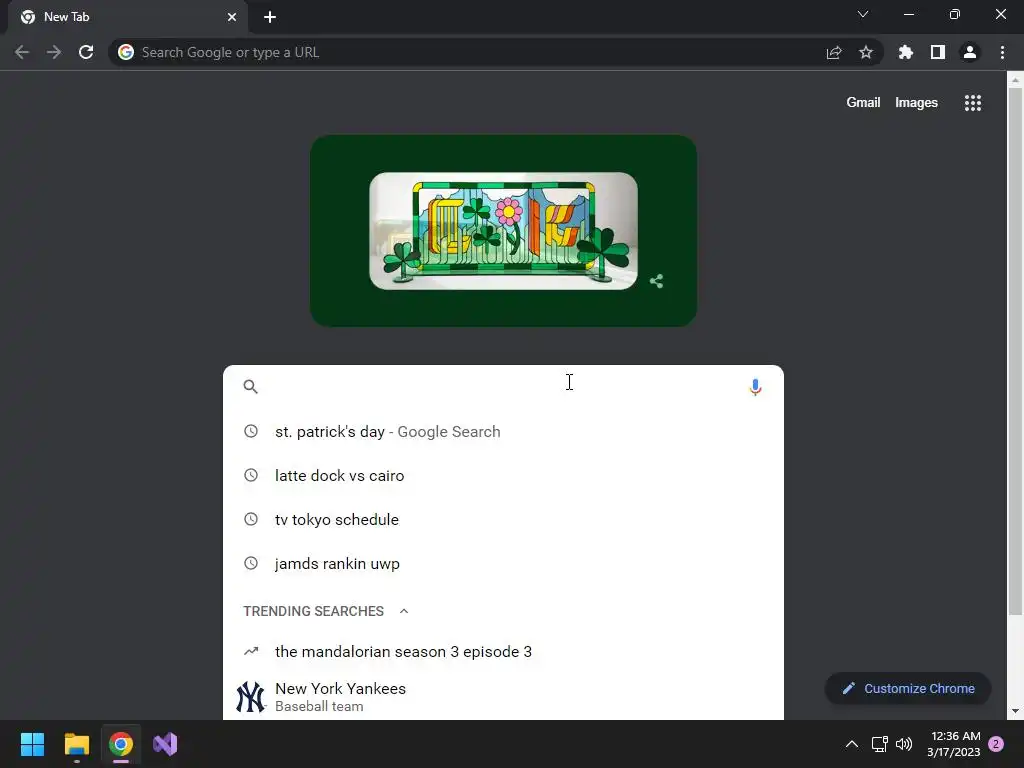Click the TRENDING SEARCHES heading
The image size is (1024, 768).
pyautogui.click(x=313, y=611)
